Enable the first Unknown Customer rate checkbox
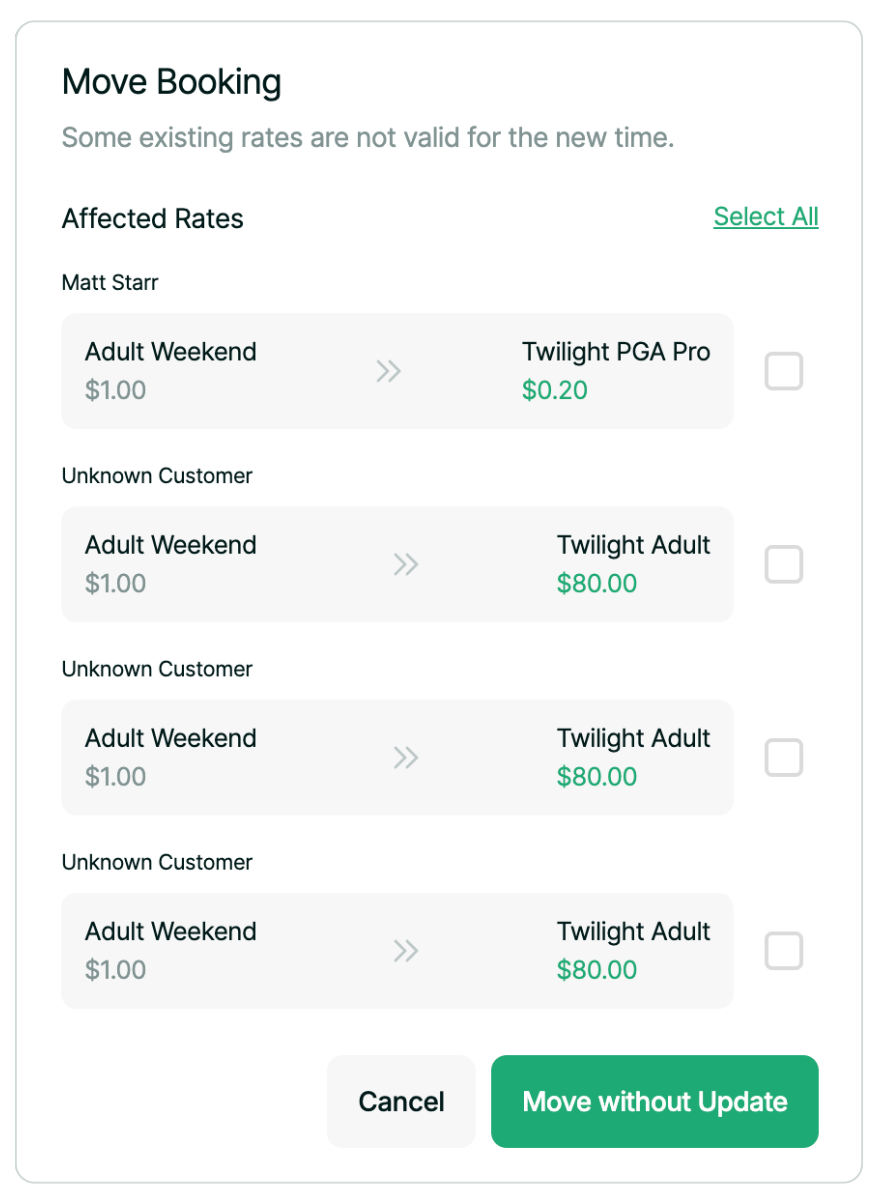Image resolution: width=878 pixels, height=1204 pixels. (x=783, y=564)
